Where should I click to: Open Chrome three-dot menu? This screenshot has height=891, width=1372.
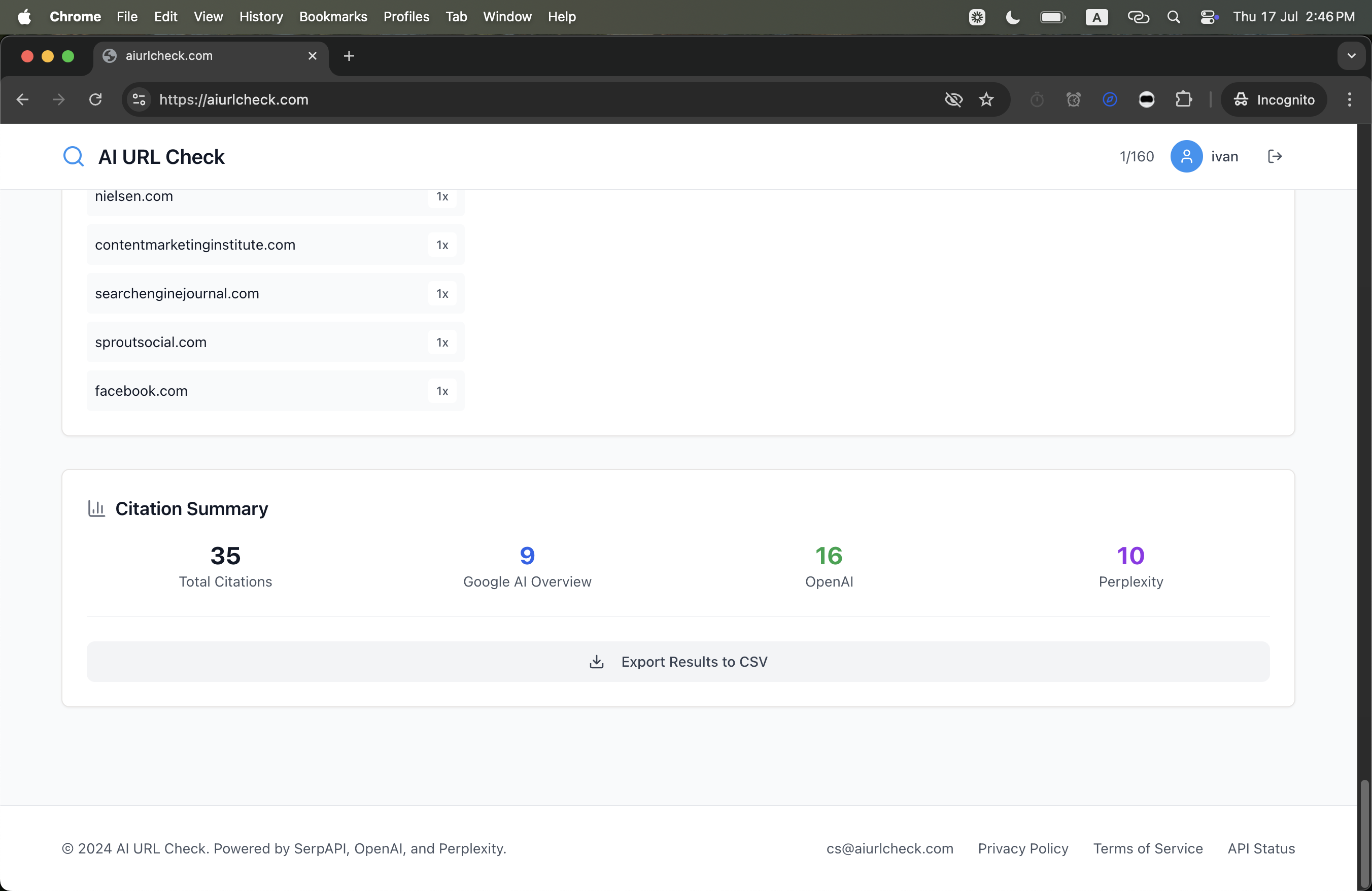[1349, 99]
